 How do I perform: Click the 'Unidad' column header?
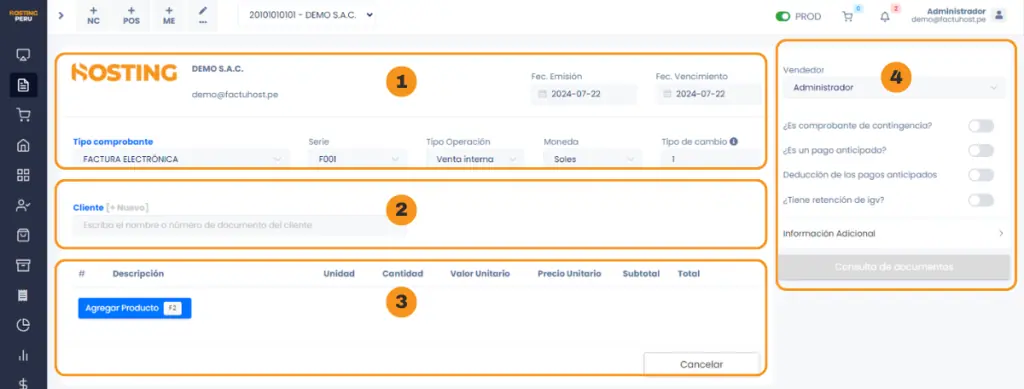(x=339, y=273)
